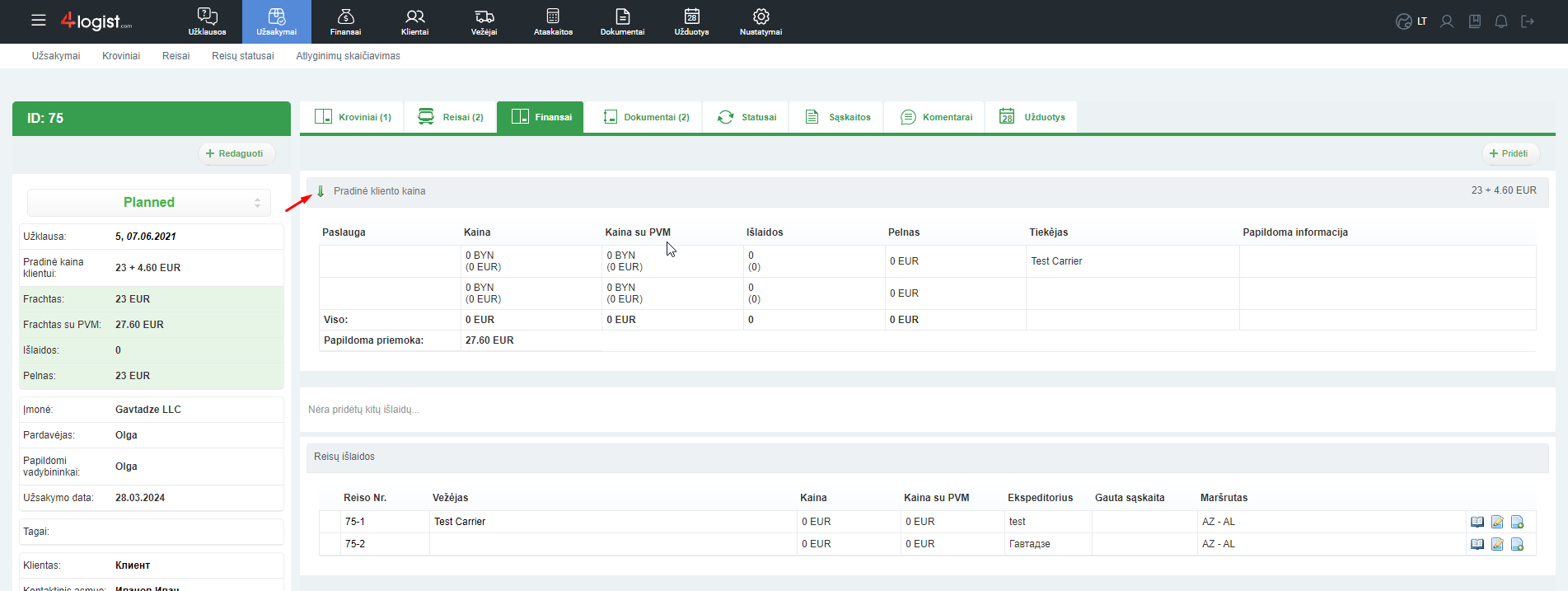
Task: Click Frachtas su PVM 27.60 EUR value
Action: (139, 325)
